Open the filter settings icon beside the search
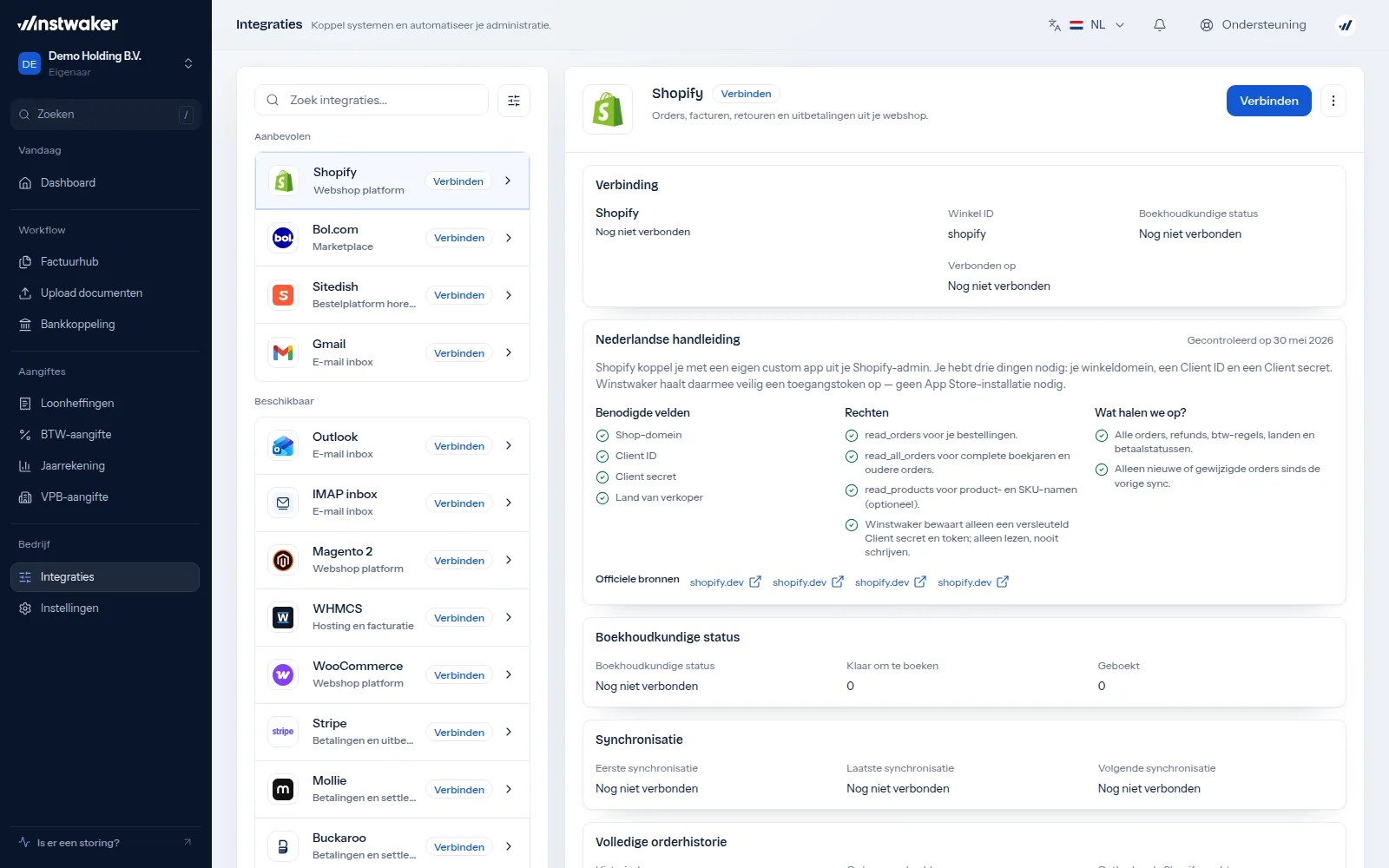1389x868 pixels. click(514, 101)
